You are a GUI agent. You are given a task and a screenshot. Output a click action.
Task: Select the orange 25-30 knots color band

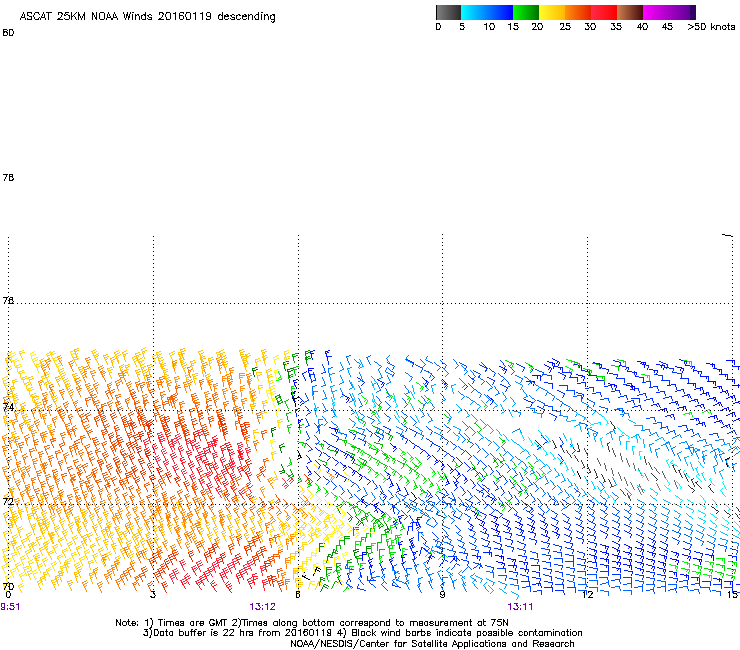pos(578,12)
